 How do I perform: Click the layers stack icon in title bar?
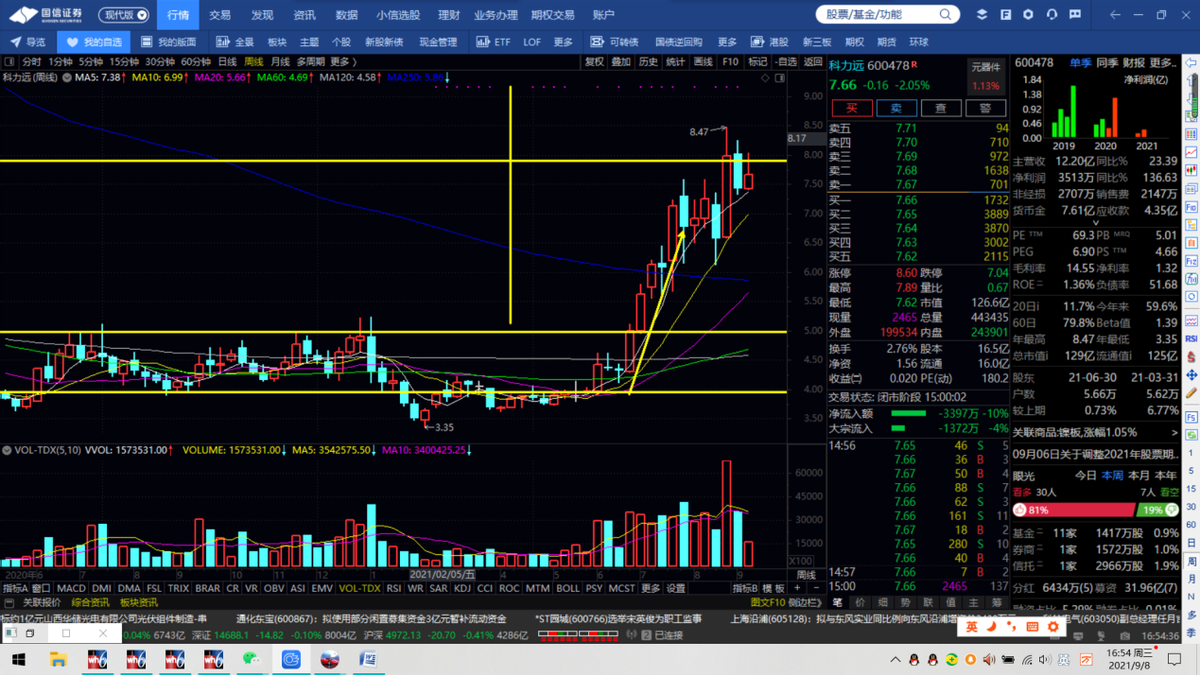point(981,15)
